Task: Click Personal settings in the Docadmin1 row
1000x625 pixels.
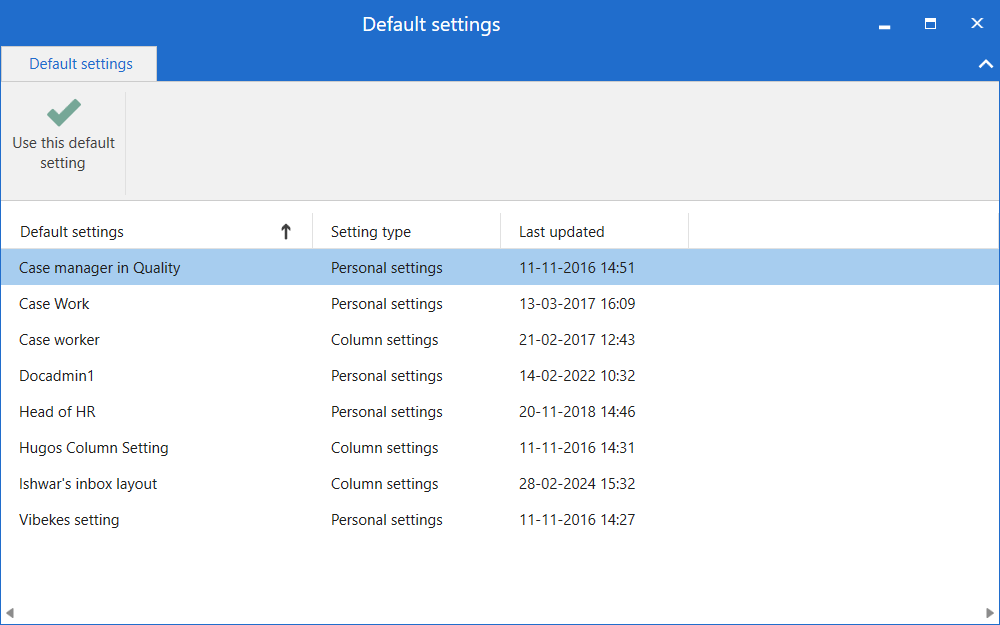Action: tap(386, 376)
